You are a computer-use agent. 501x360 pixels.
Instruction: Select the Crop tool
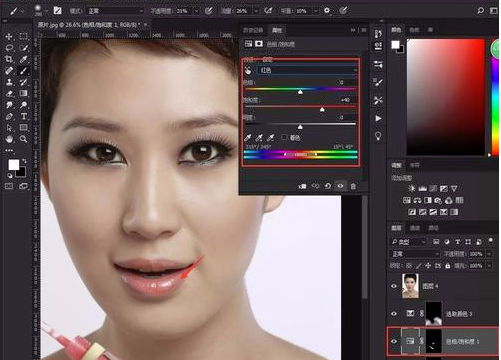pyautogui.click(x=9, y=59)
